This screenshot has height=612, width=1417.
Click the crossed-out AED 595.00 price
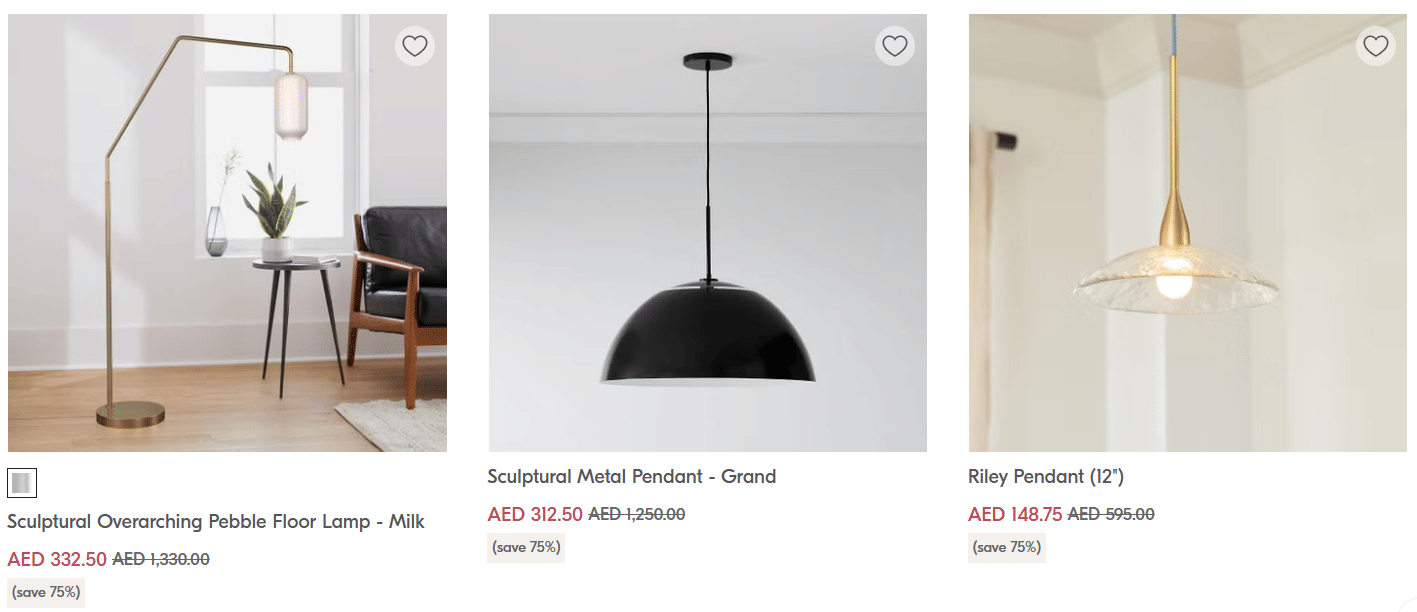[x=1111, y=514]
